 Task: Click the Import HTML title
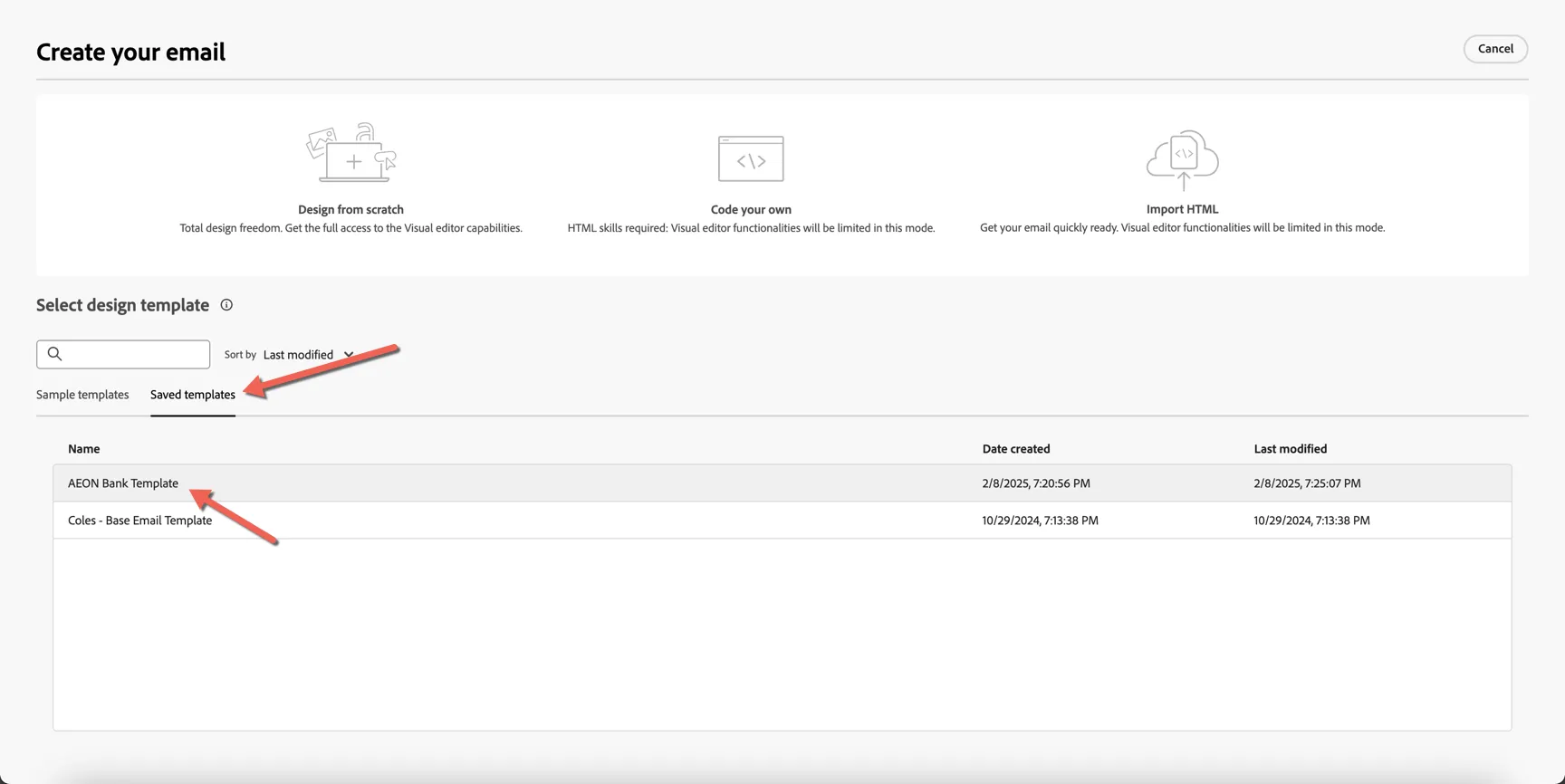1182,209
